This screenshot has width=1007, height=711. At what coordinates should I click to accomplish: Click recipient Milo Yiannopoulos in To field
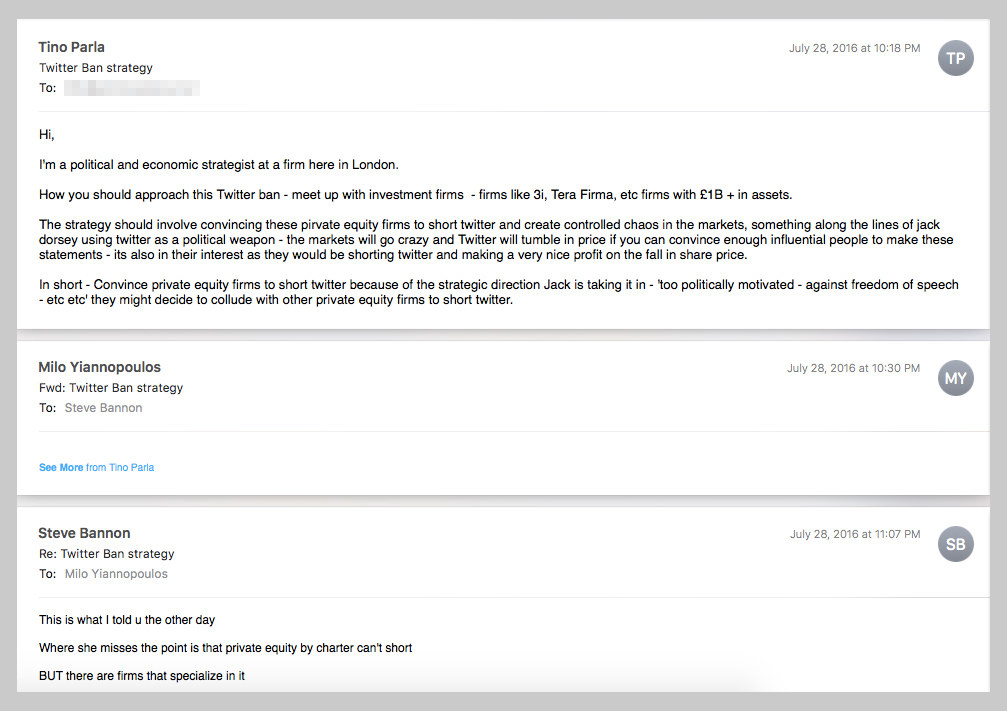[116, 574]
